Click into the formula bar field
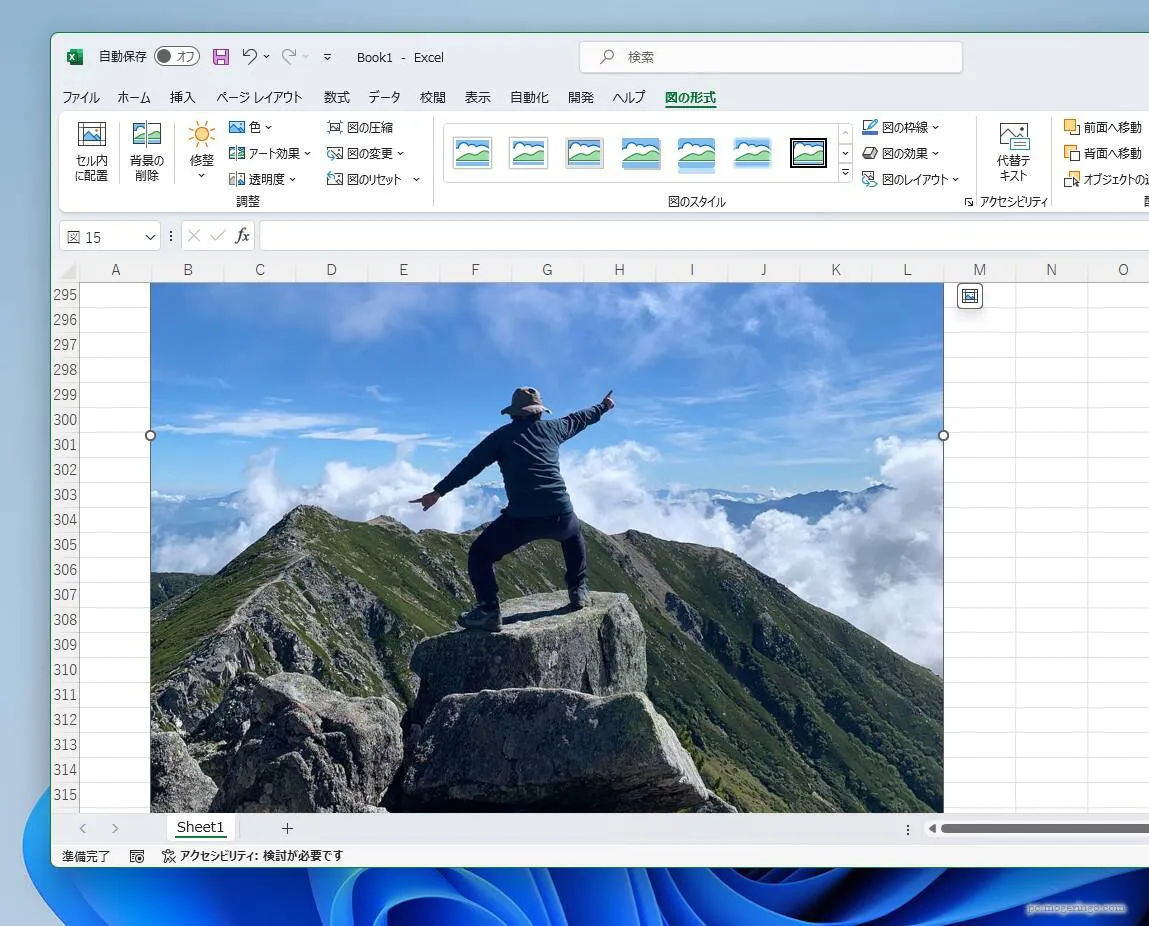 pos(703,236)
